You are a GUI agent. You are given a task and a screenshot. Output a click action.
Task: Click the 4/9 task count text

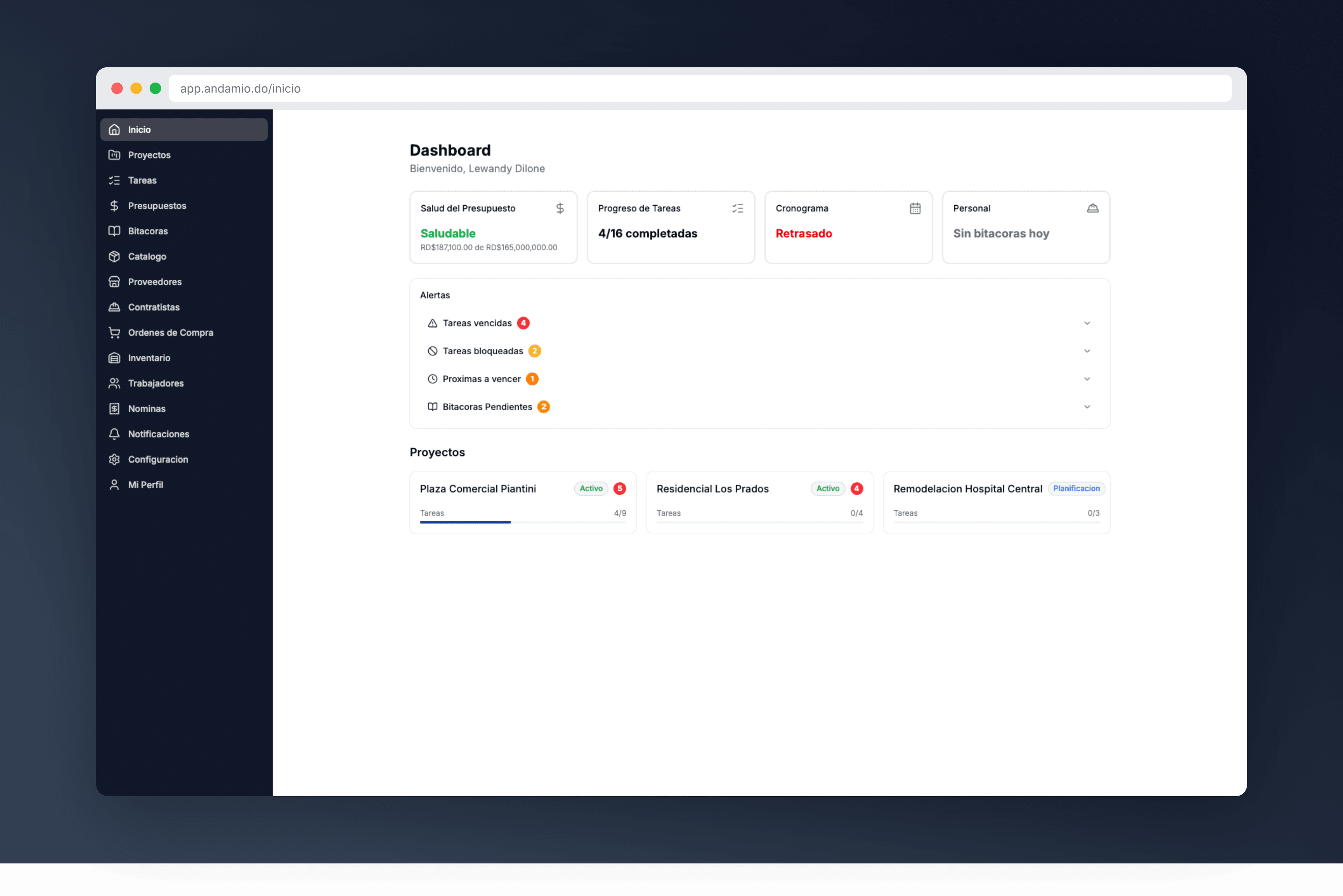click(620, 513)
